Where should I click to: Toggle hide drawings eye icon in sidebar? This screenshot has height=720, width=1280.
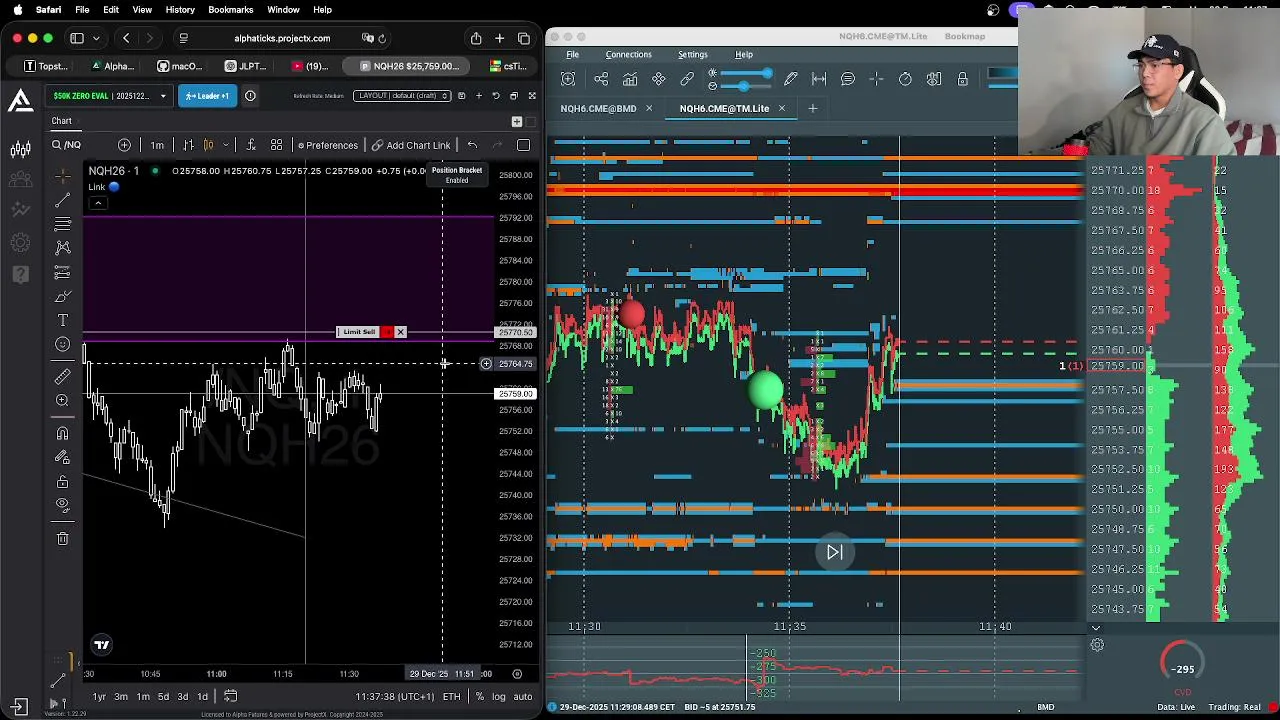tap(62, 504)
